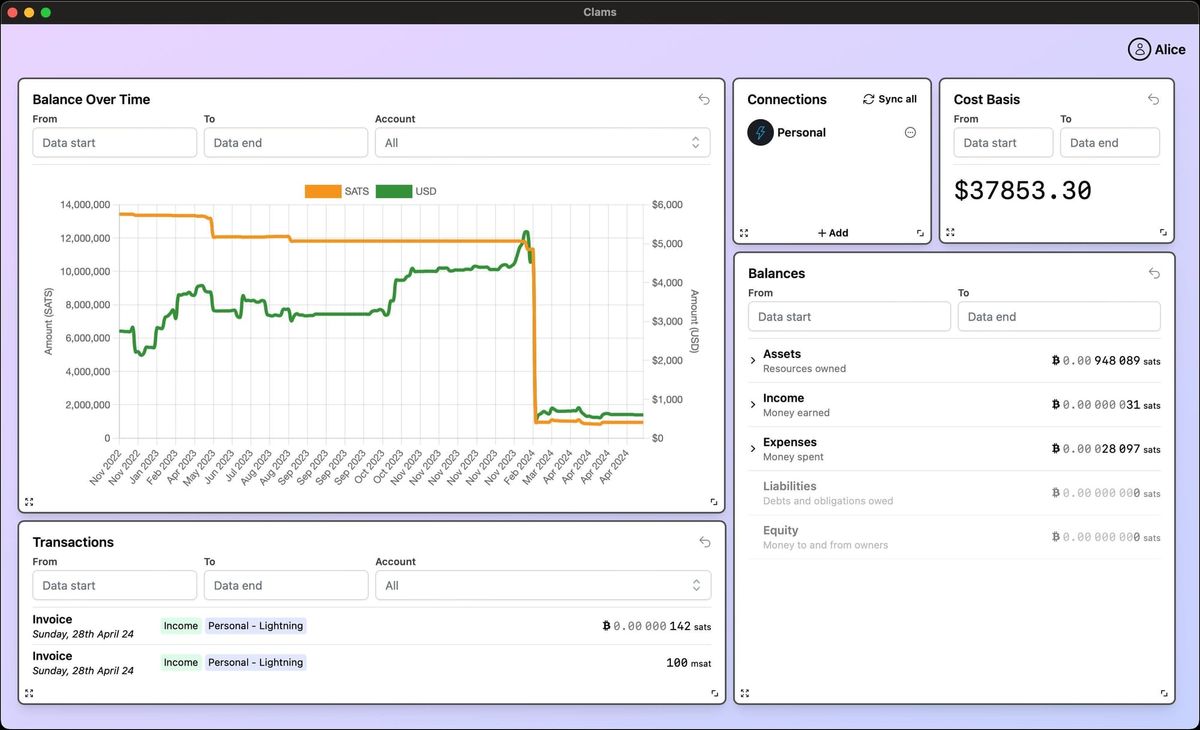Expand the Expenses row in Balances
1200x730 pixels.
pos(753,448)
